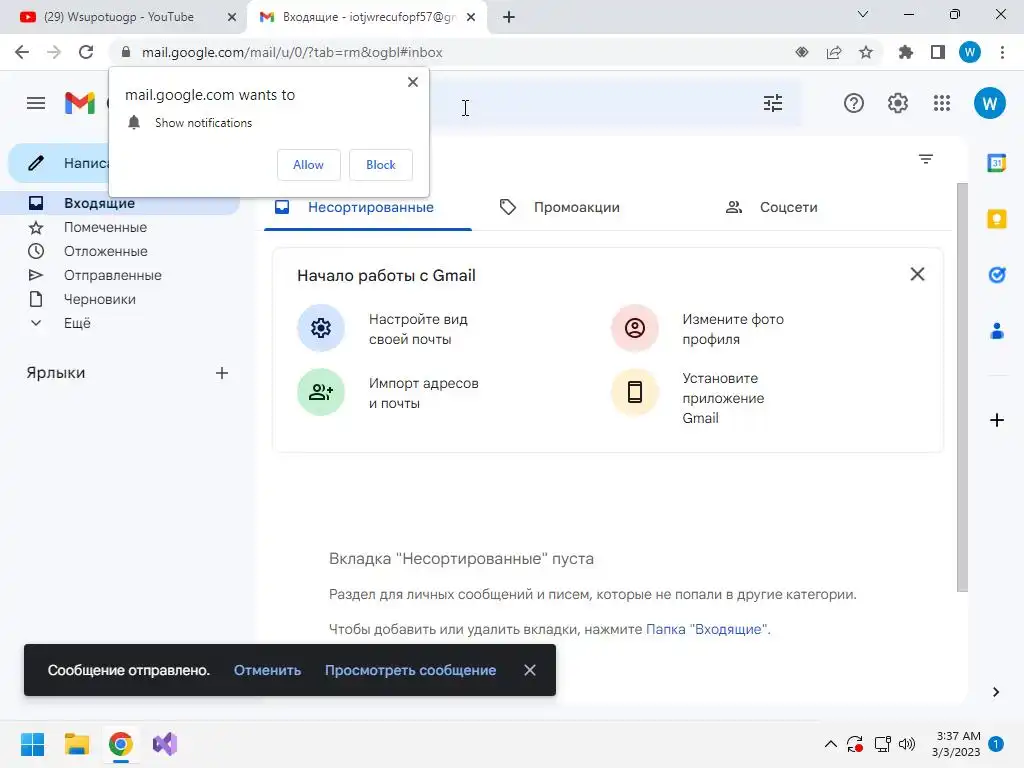Get add-ons plus icon in side panel
1024x768 pixels.
pos(997,420)
